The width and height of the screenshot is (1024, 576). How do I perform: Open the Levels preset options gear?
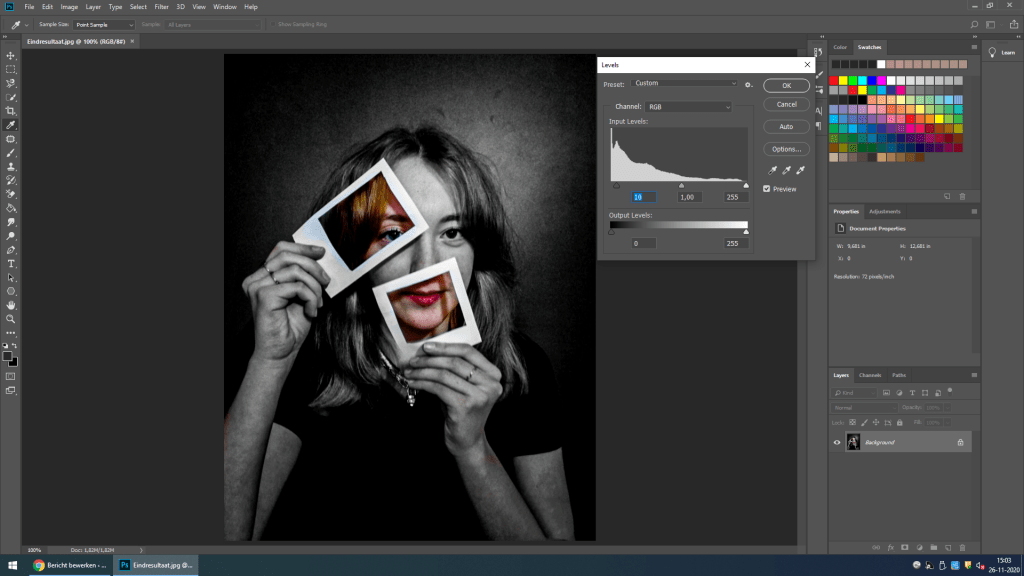pos(748,84)
